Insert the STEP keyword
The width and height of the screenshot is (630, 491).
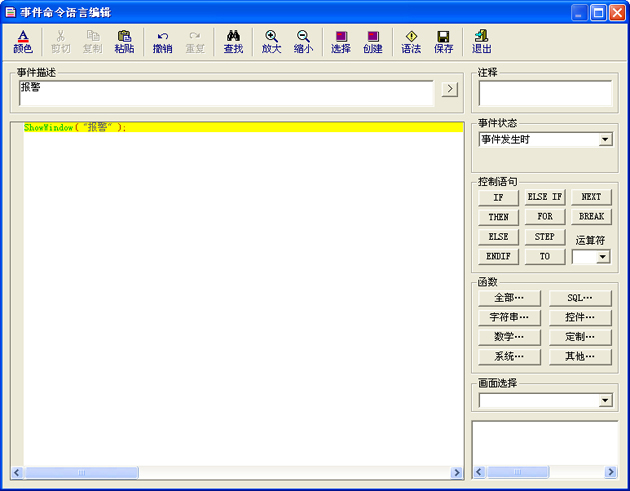pos(545,237)
